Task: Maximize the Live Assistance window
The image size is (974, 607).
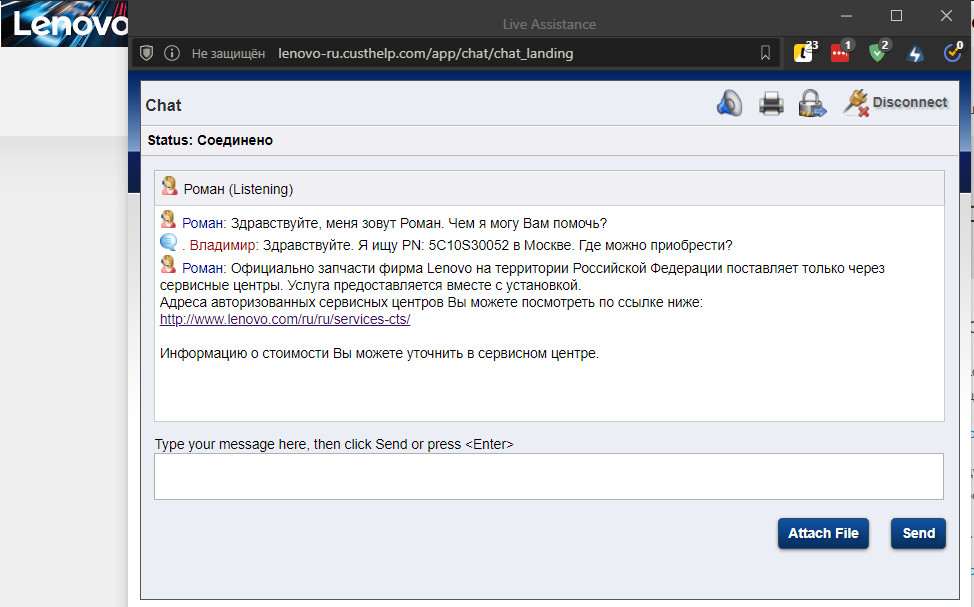Action: [x=896, y=16]
